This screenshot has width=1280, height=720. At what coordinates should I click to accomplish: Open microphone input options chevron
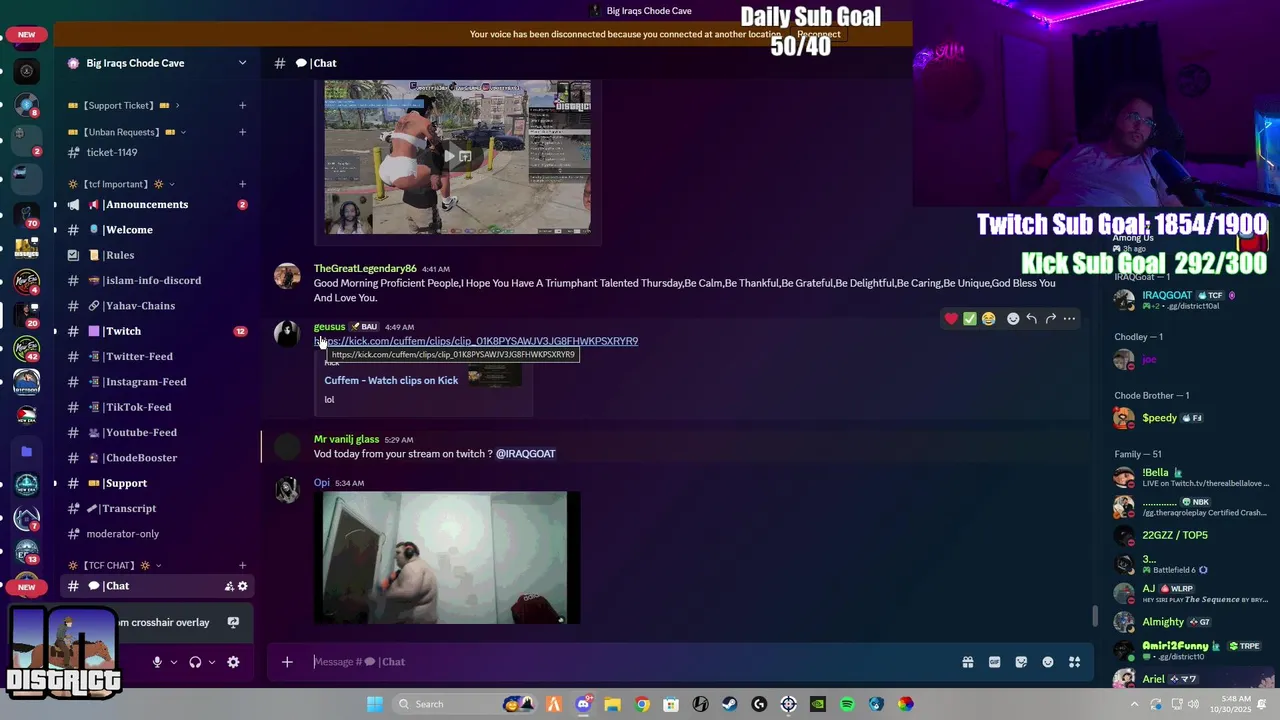(x=174, y=662)
